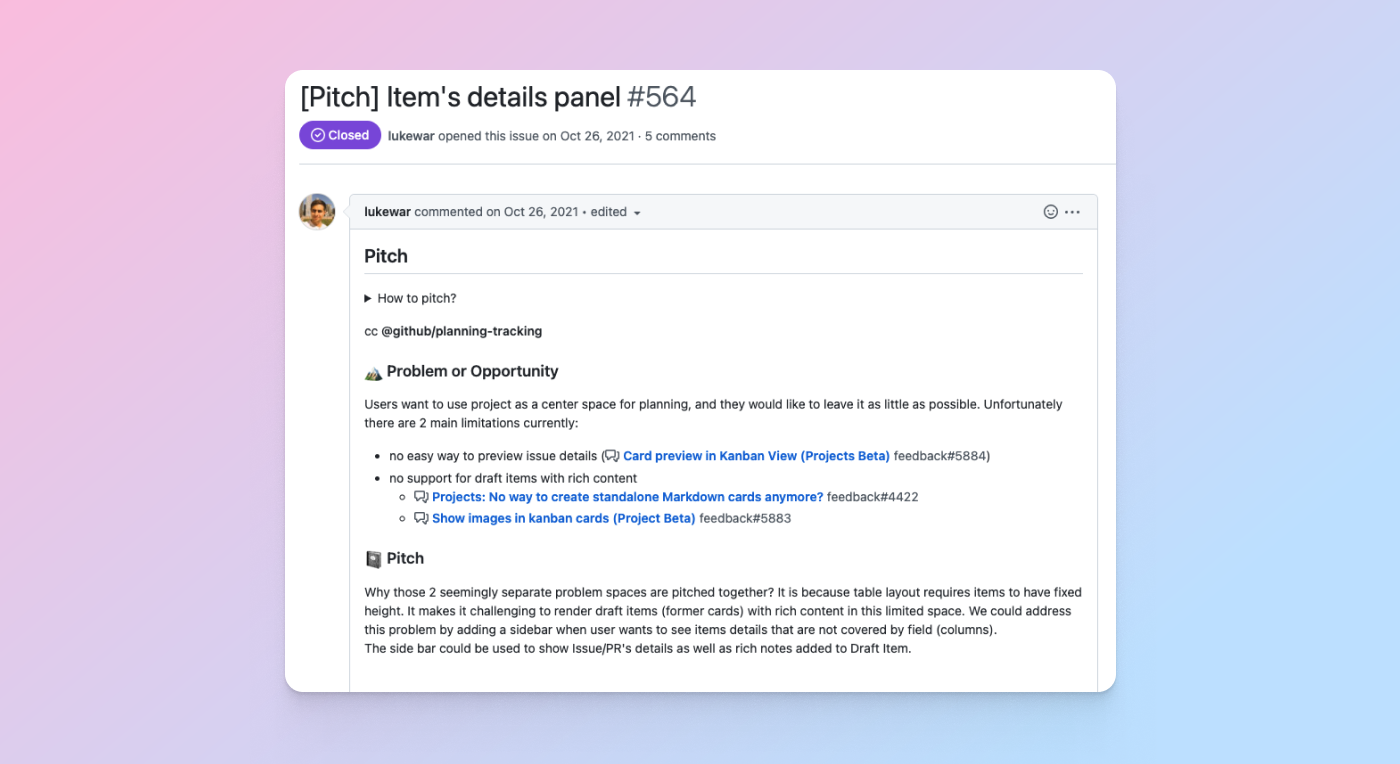Follow "Show images in kanban cards" link
This screenshot has width=1400, height=764.
(x=563, y=519)
